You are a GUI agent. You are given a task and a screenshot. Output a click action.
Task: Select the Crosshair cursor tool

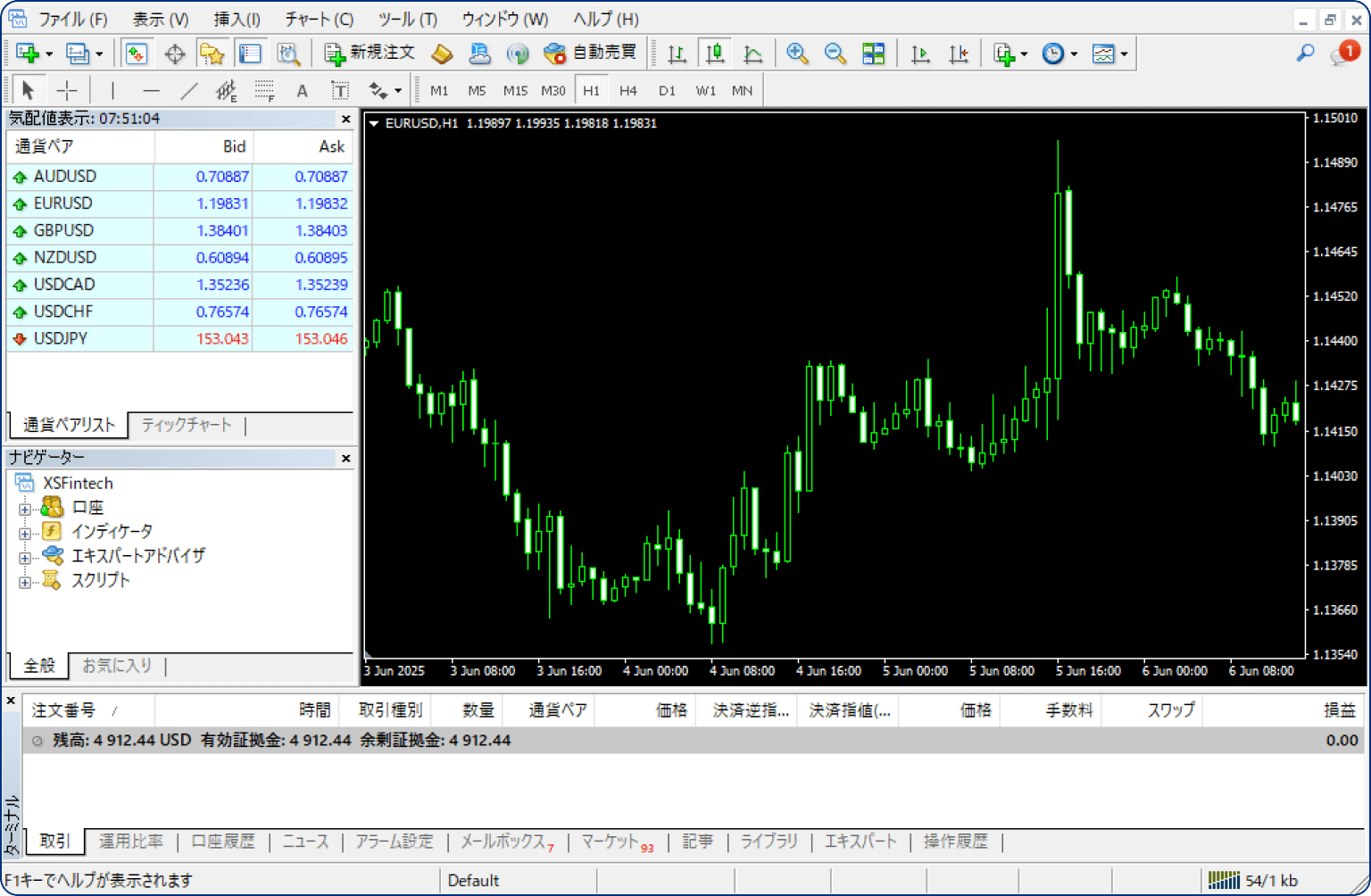coord(67,90)
